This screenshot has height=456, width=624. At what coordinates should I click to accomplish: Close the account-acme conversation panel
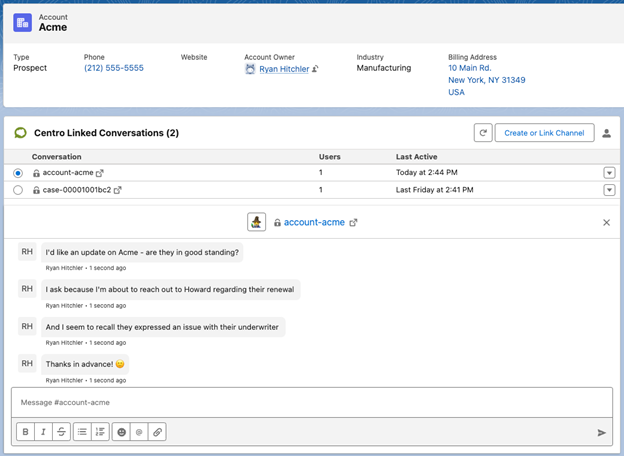(606, 222)
